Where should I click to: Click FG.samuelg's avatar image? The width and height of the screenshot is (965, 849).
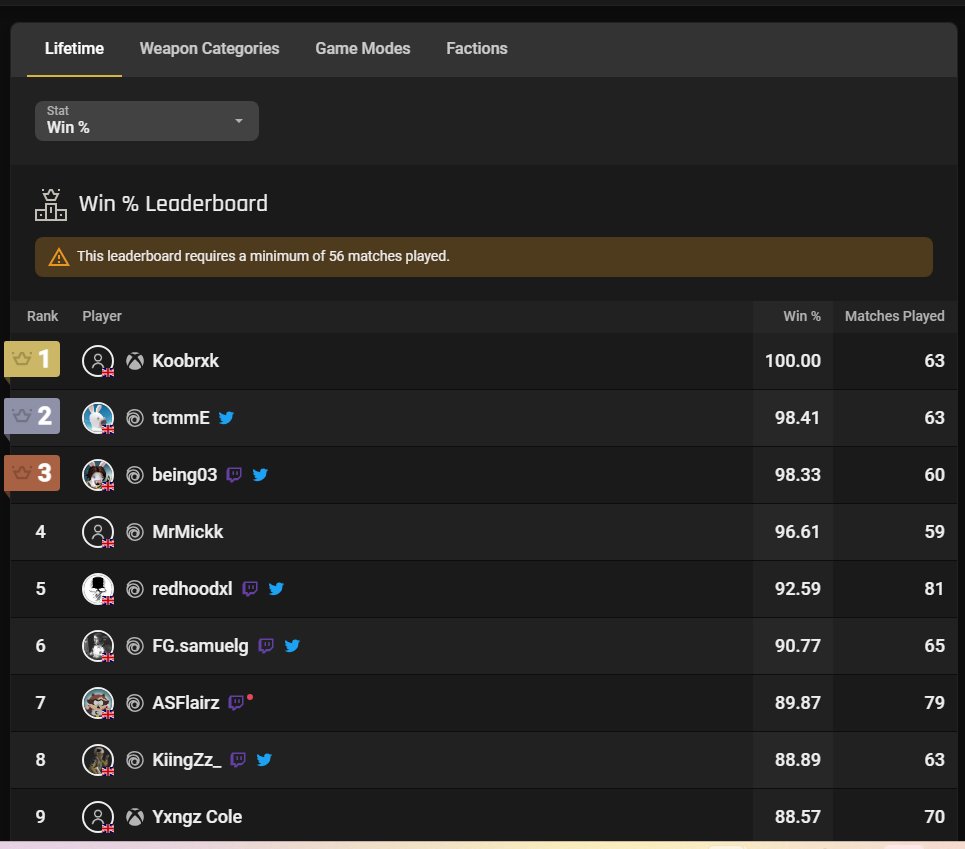pos(98,646)
